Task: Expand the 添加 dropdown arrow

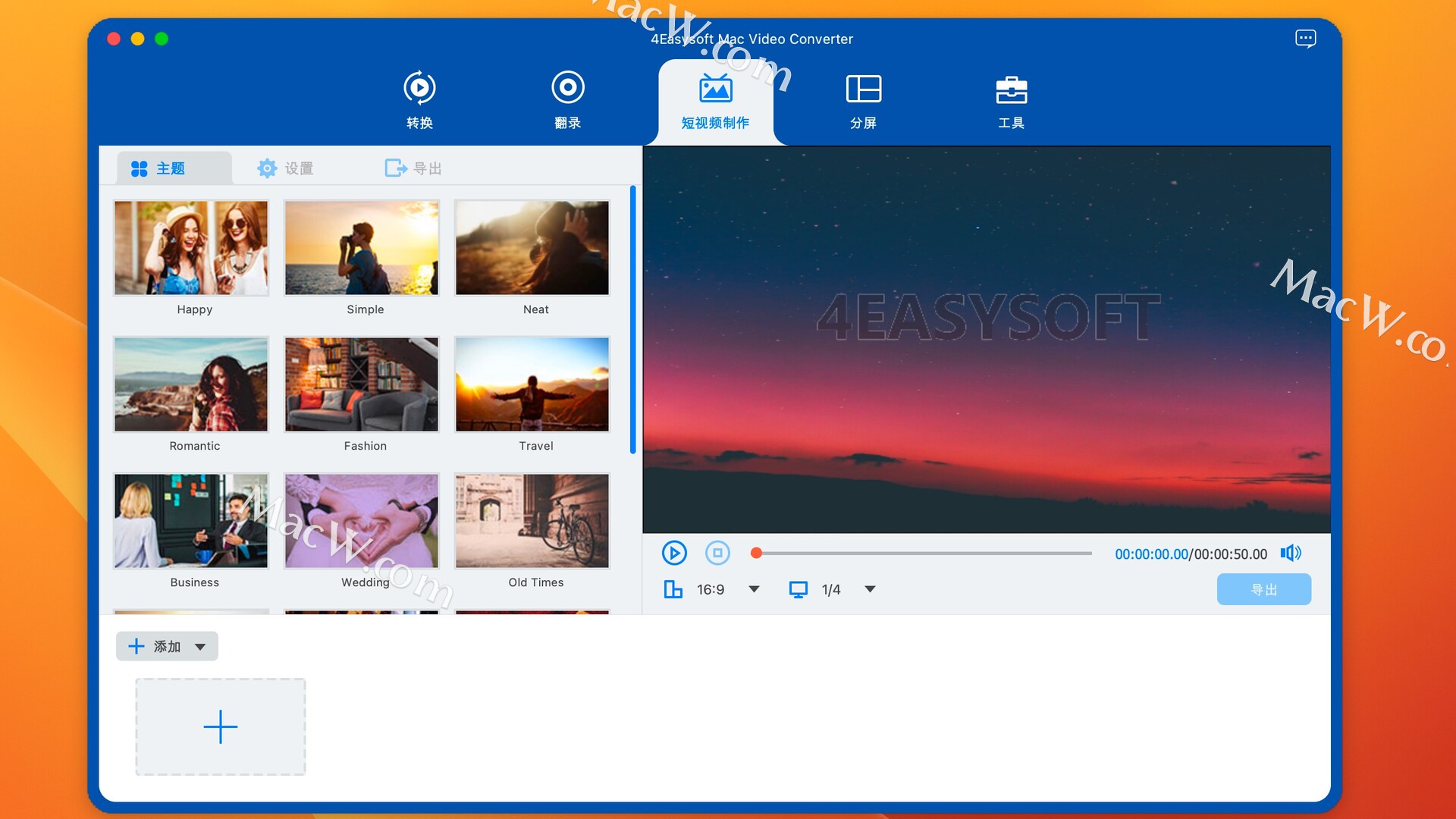Action: tap(200, 647)
